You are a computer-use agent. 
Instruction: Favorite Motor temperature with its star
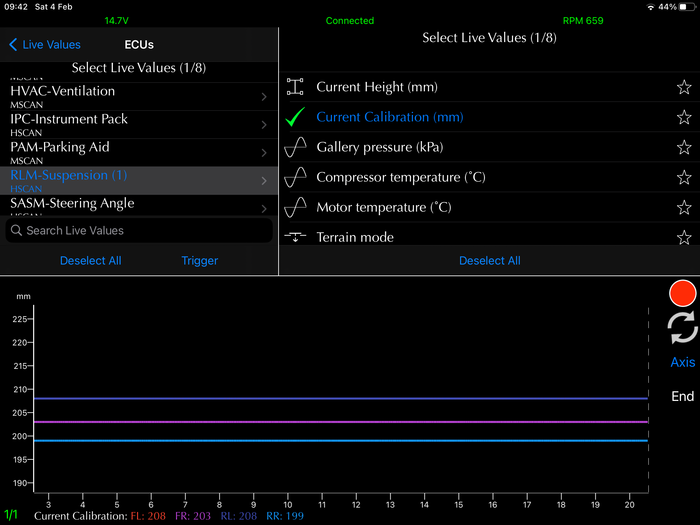pyautogui.click(x=684, y=207)
